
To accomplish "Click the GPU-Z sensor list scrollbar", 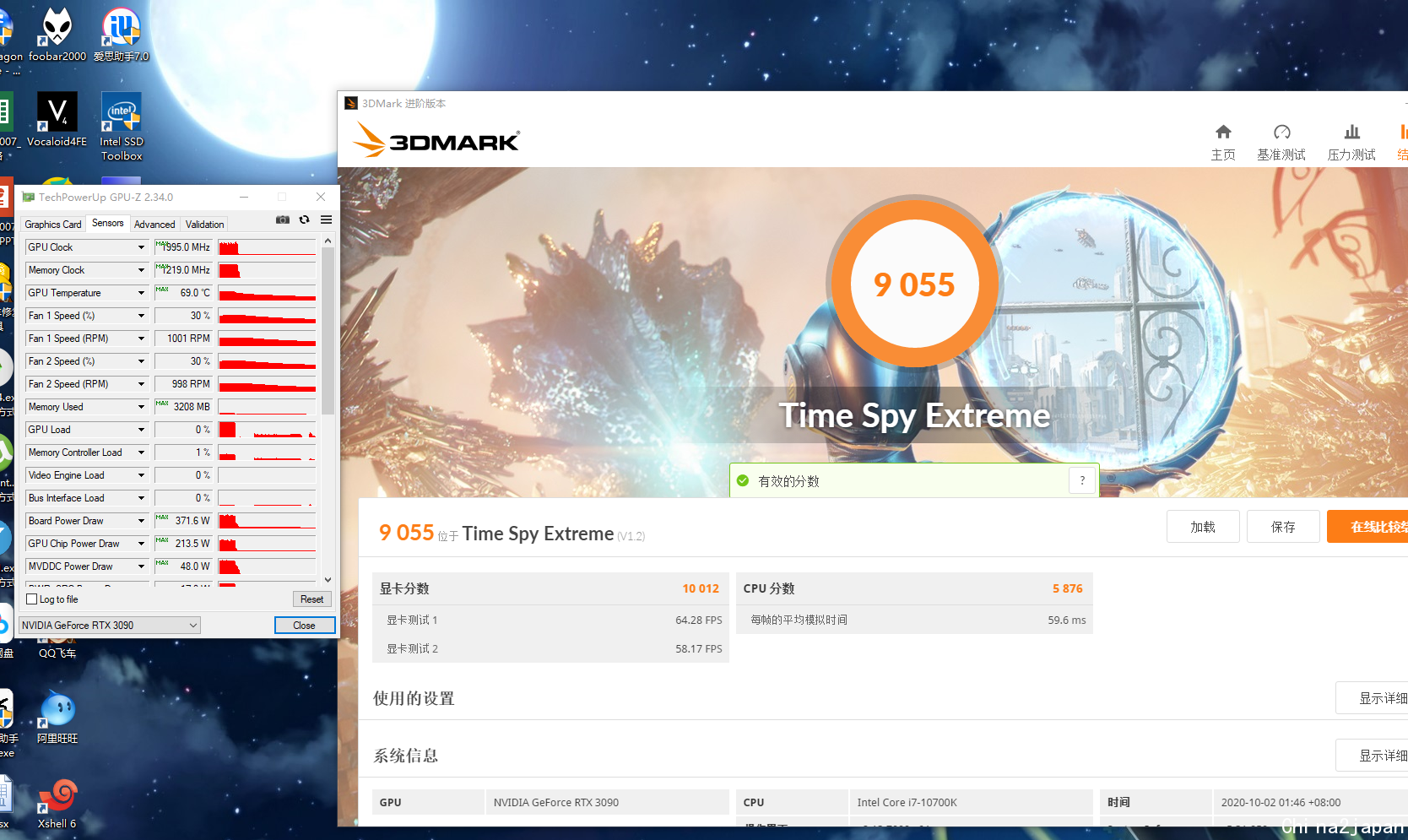I will coord(328,331).
